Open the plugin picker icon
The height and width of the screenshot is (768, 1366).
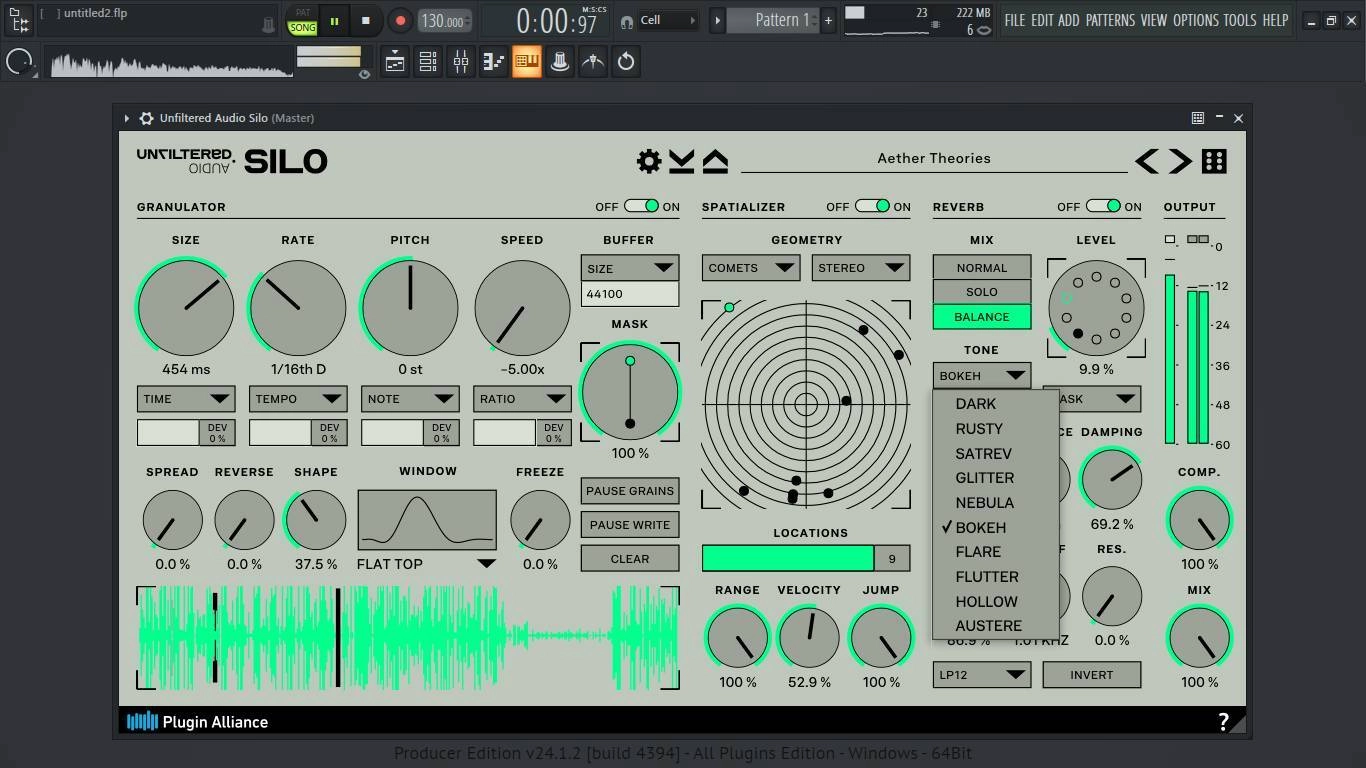click(560, 62)
